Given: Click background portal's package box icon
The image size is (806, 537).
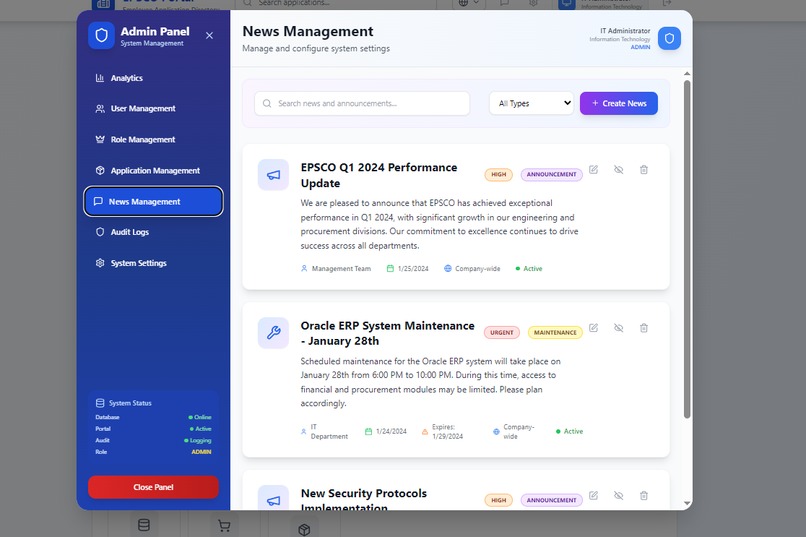Looking at the screenshot, I should (304, 529).
